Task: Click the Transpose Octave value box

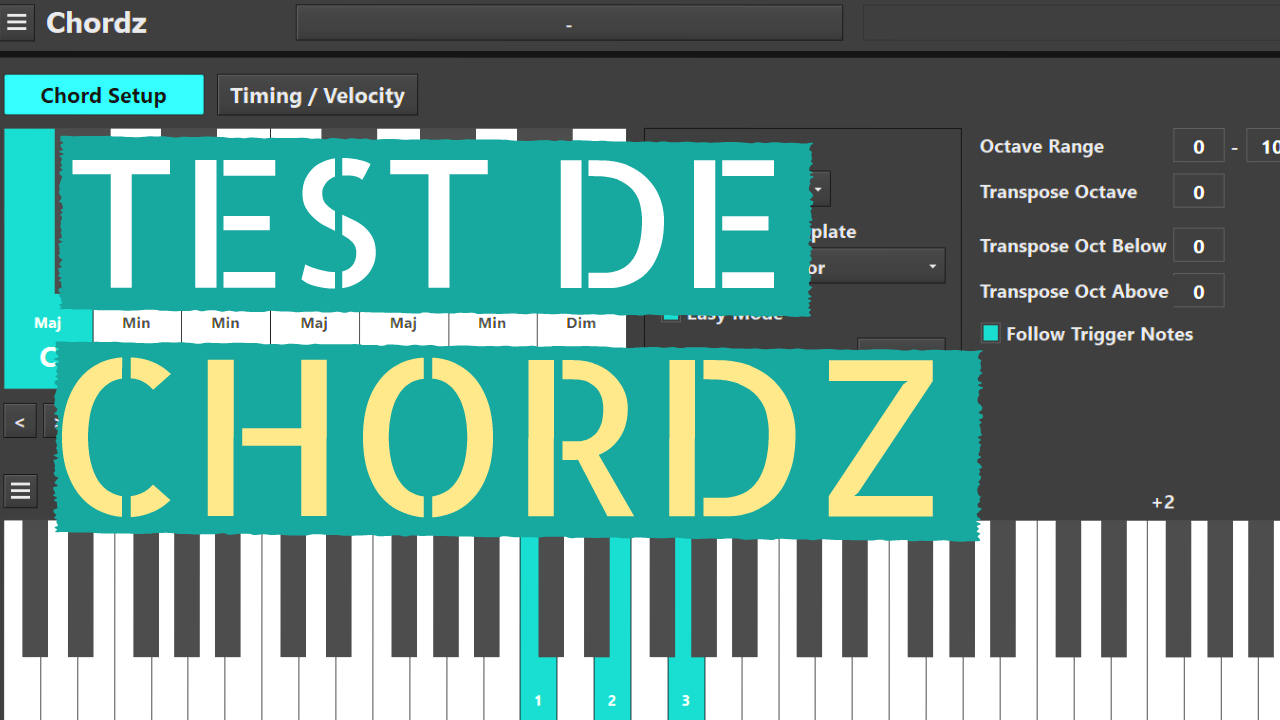Action: [1198, 191]
